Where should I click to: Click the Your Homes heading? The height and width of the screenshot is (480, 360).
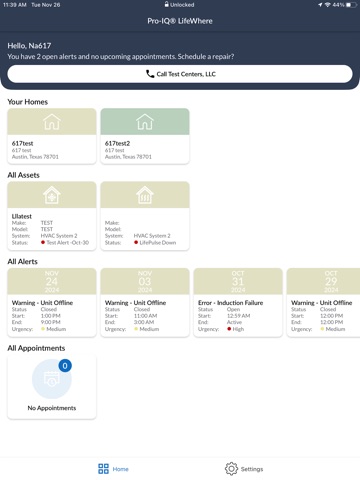(x=28, y=102)
